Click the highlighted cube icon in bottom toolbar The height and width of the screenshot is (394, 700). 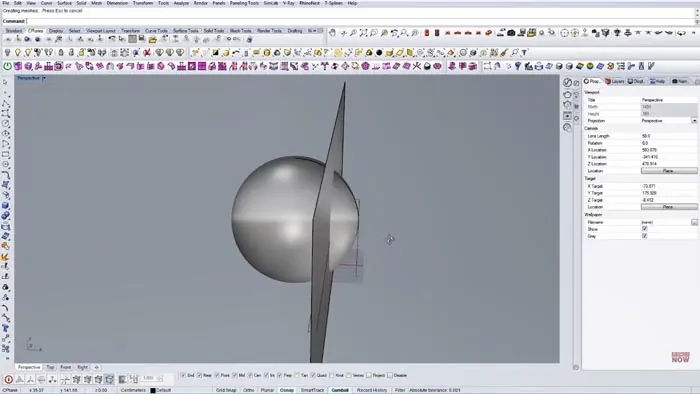click(109, 379)
